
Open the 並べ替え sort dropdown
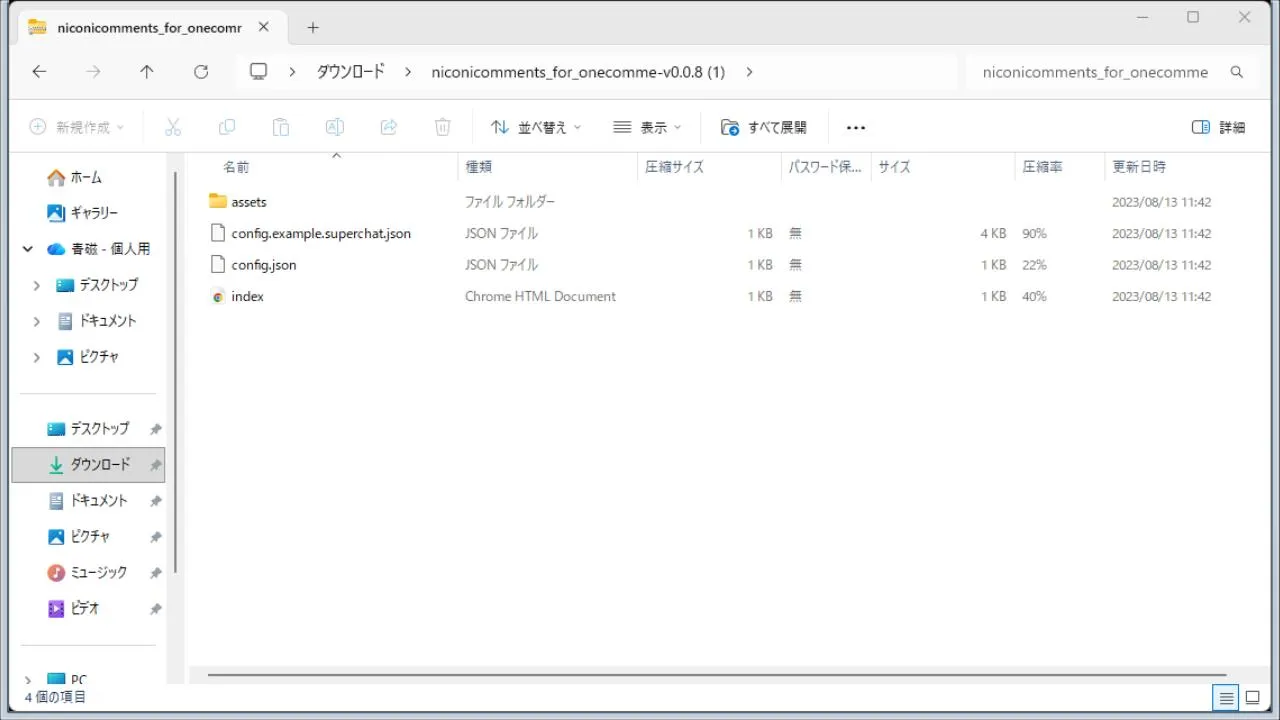[537, 127]
